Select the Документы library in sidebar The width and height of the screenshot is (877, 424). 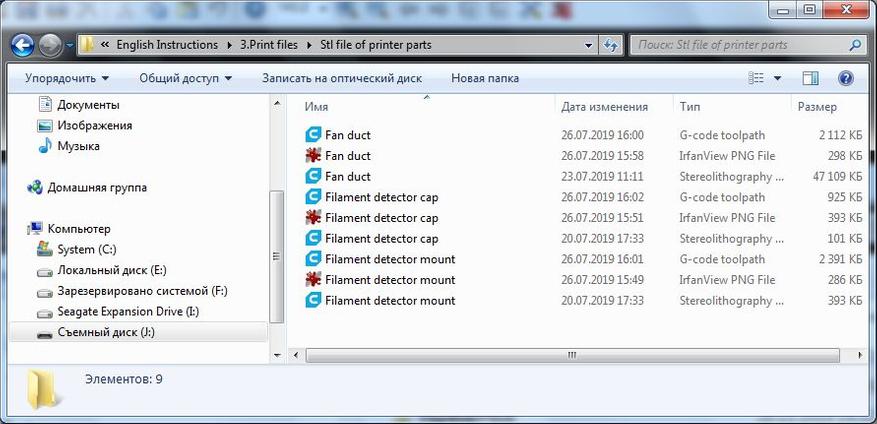88,105
